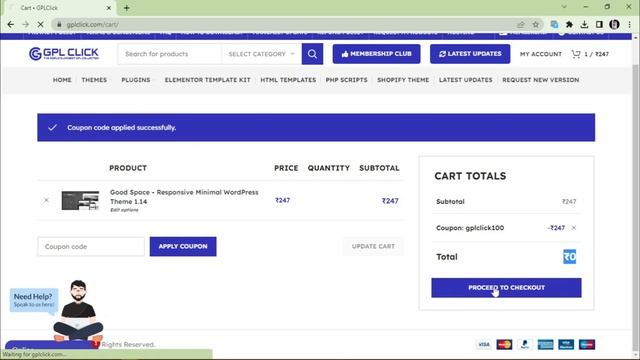This screenshot has width=640, height=360.
Task: Expand the Select Category dropdown
Action: click(261, 54)
